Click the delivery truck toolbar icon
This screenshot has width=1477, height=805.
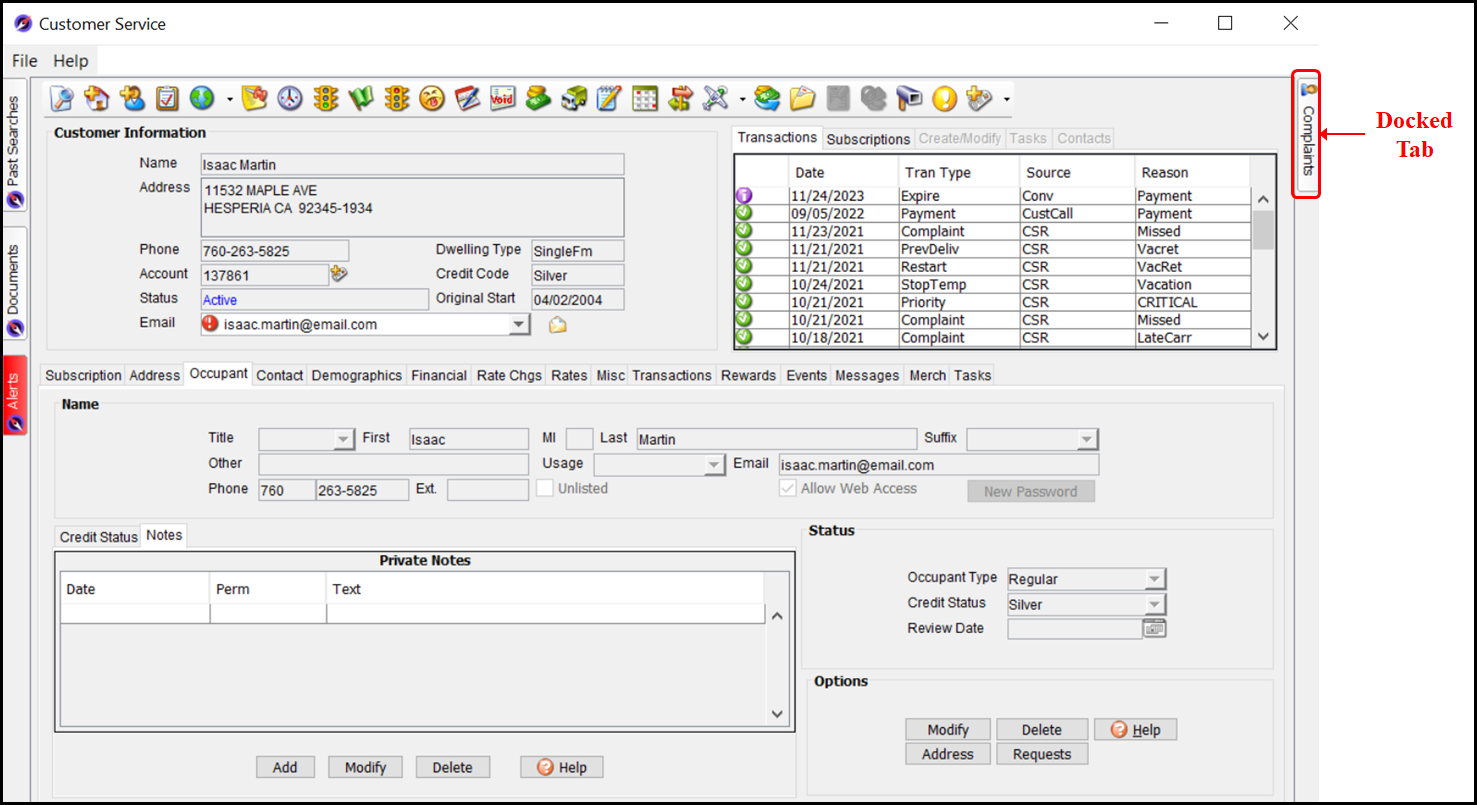[x=573, y=98]
